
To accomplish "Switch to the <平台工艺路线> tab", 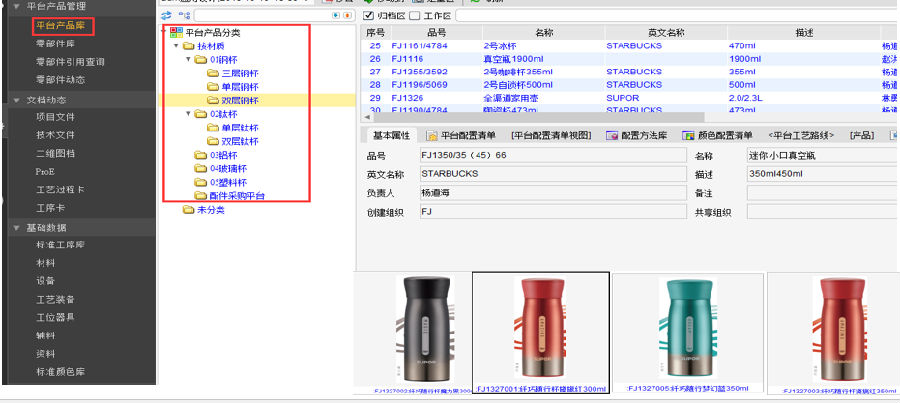I will click(801, 135).
